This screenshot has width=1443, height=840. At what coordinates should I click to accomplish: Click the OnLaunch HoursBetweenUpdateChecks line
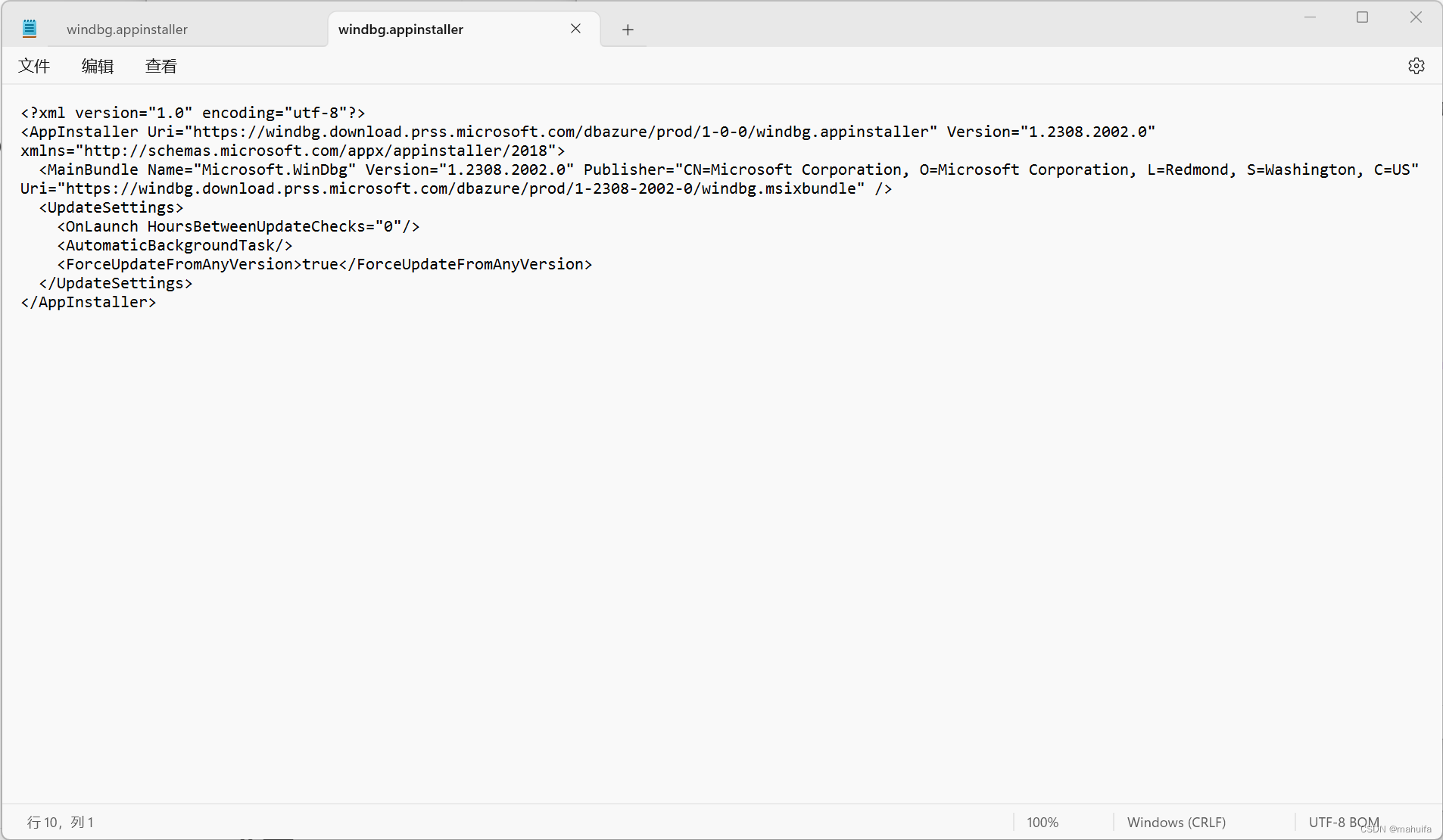tap(238, 226)
